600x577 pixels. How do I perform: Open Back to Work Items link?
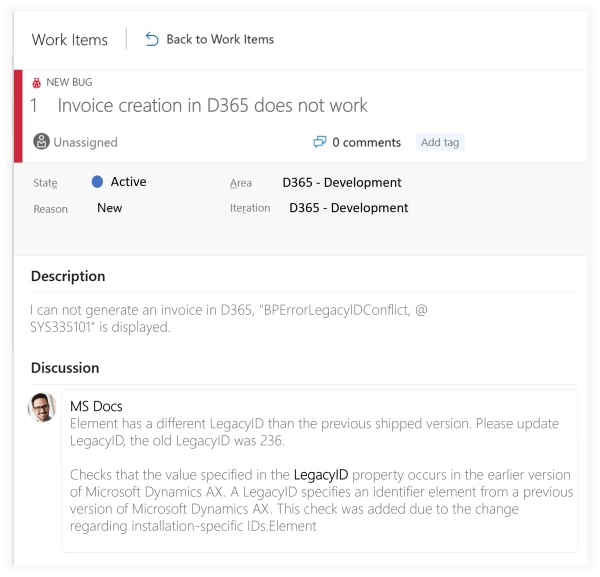pyautogui.click(x=220, y=39)
